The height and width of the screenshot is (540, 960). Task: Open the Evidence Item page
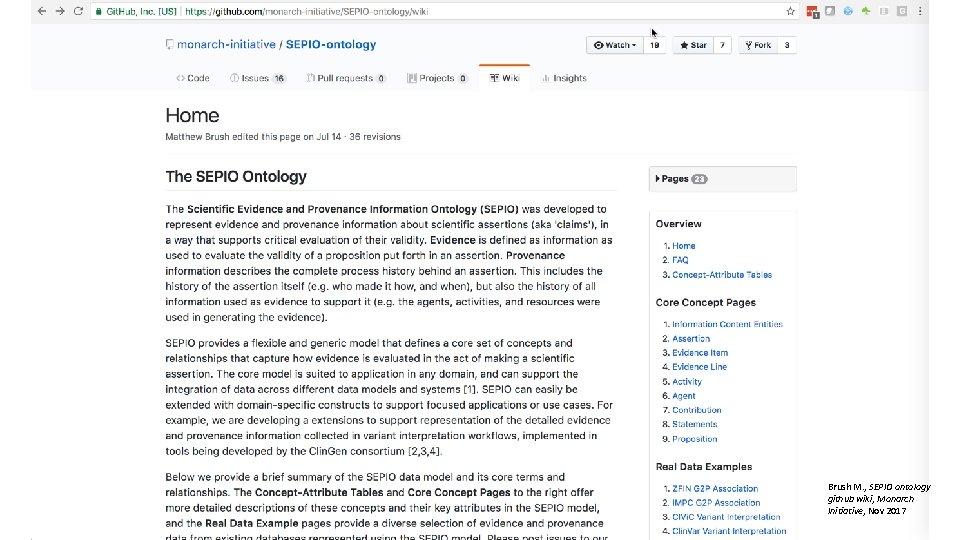point(700,353)
